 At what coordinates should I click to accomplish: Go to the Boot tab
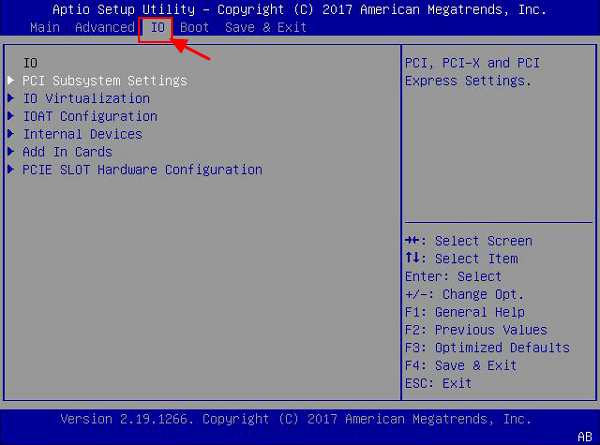click(x=194, y=27)
